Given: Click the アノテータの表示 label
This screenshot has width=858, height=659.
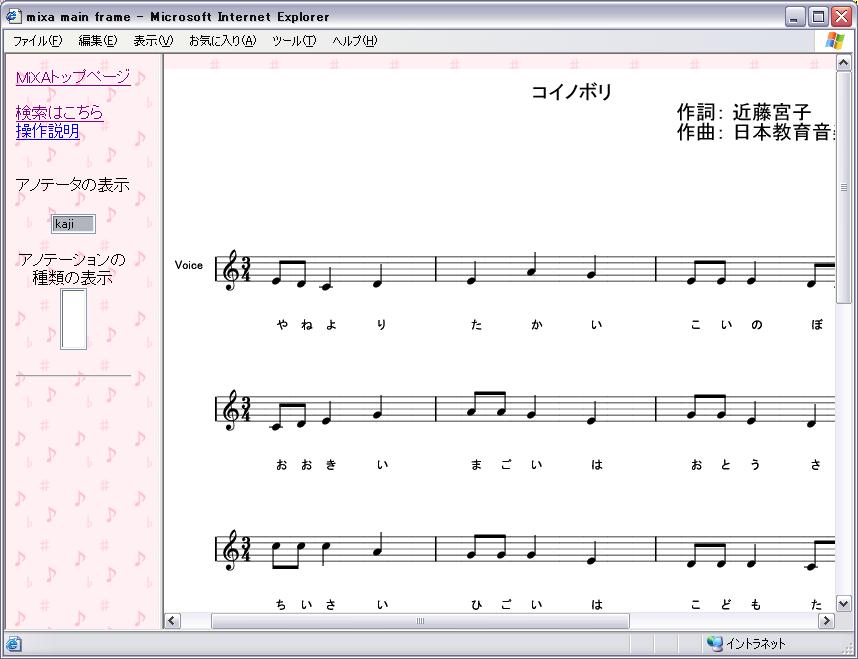Looking at the screenshot, I should pos(73,185).
